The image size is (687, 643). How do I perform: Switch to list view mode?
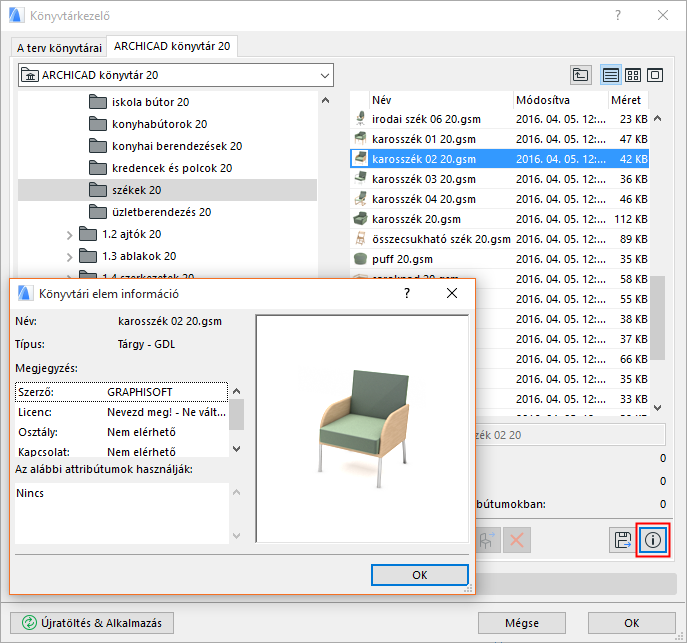[x=610, y=75]
